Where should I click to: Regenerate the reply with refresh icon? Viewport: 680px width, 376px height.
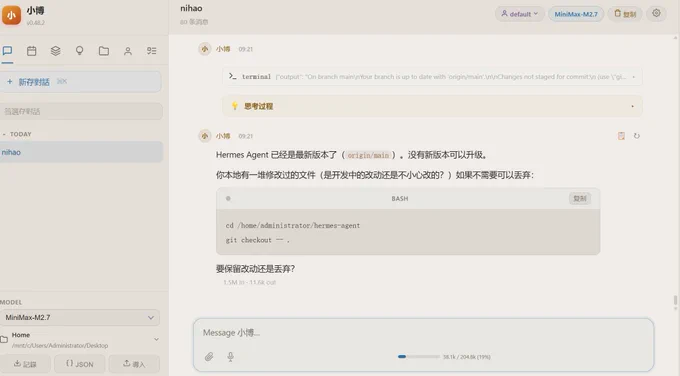[637, 136]
